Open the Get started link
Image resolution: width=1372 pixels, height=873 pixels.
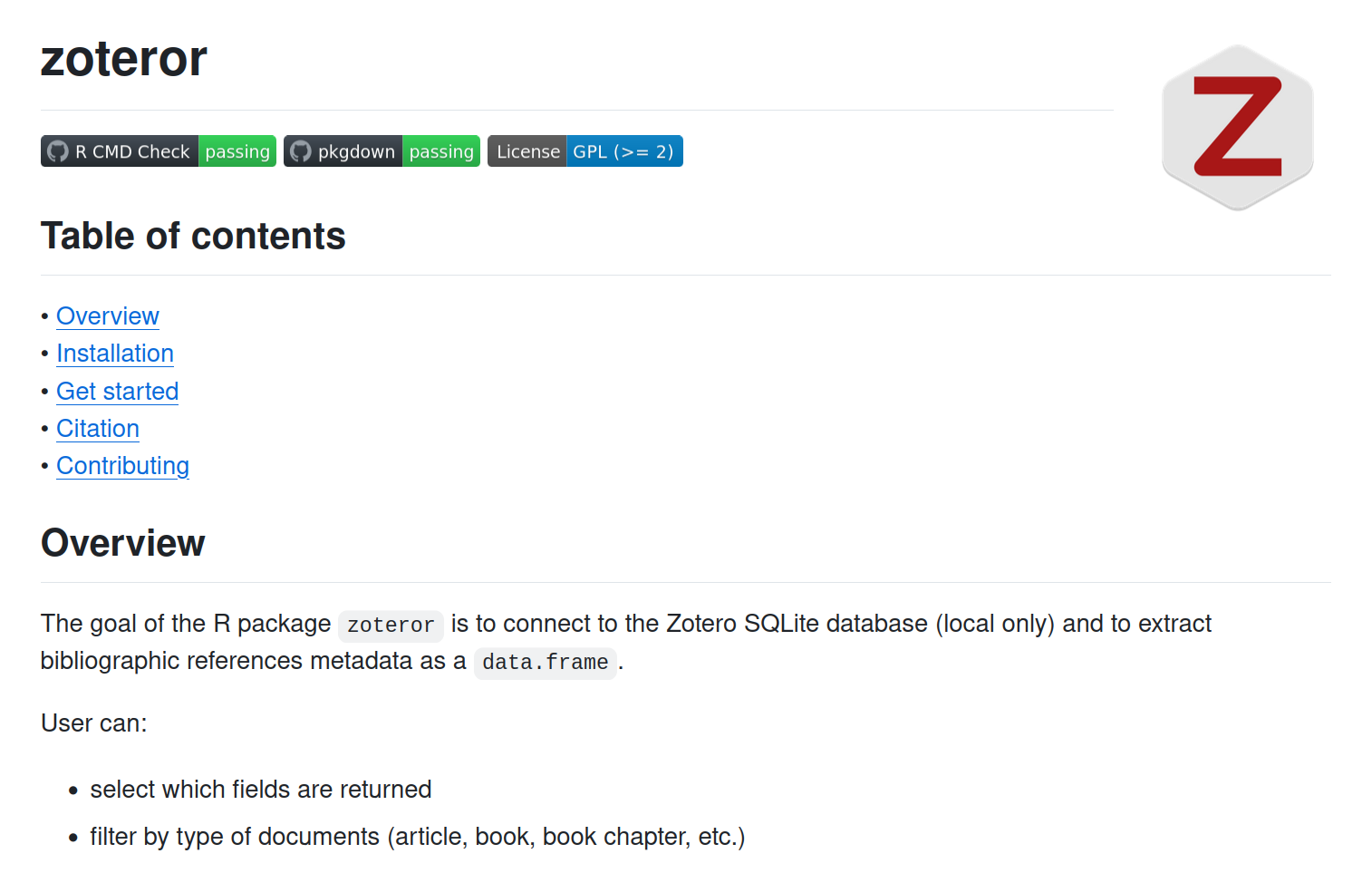coord(118,392)
